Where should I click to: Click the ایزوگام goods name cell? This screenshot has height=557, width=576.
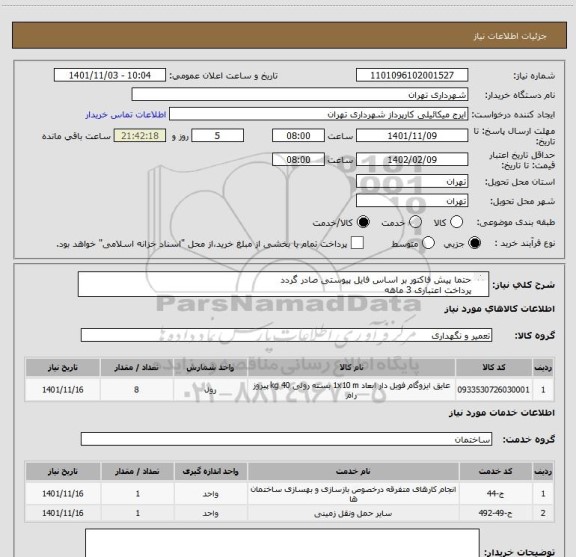[x=352, y=390]
